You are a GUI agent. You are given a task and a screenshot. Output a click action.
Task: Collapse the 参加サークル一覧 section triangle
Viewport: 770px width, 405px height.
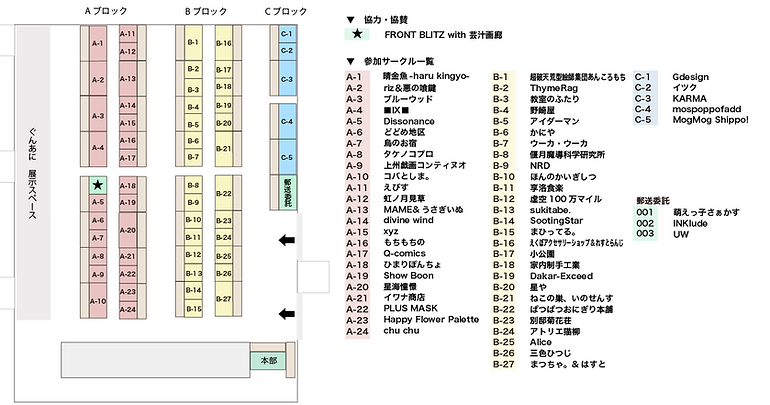click(350, 61)
